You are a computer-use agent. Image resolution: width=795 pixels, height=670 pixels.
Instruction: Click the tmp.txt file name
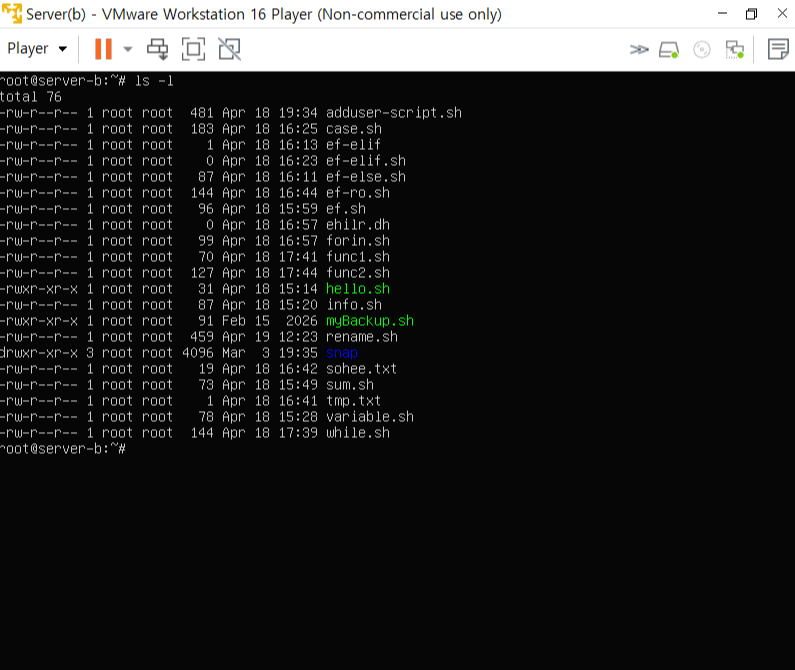[x=353, y=401]
